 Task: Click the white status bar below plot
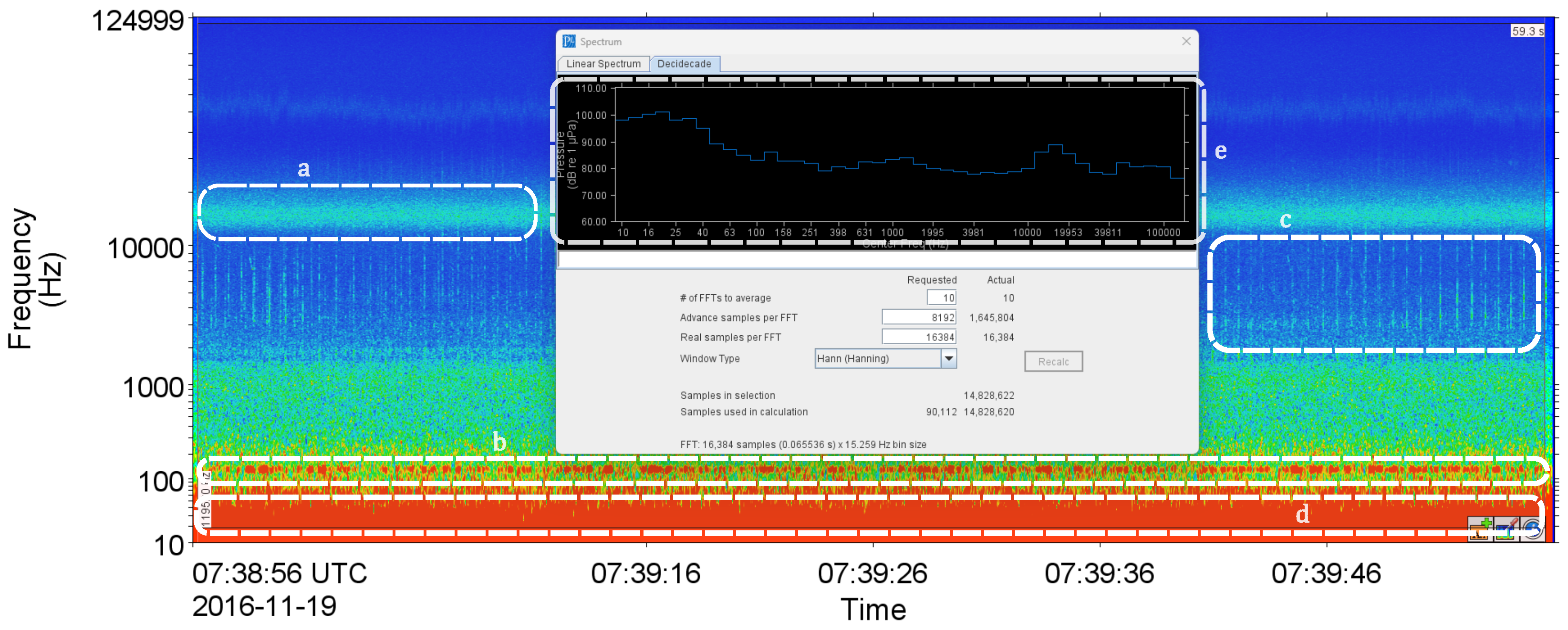[x=877, y=260]
